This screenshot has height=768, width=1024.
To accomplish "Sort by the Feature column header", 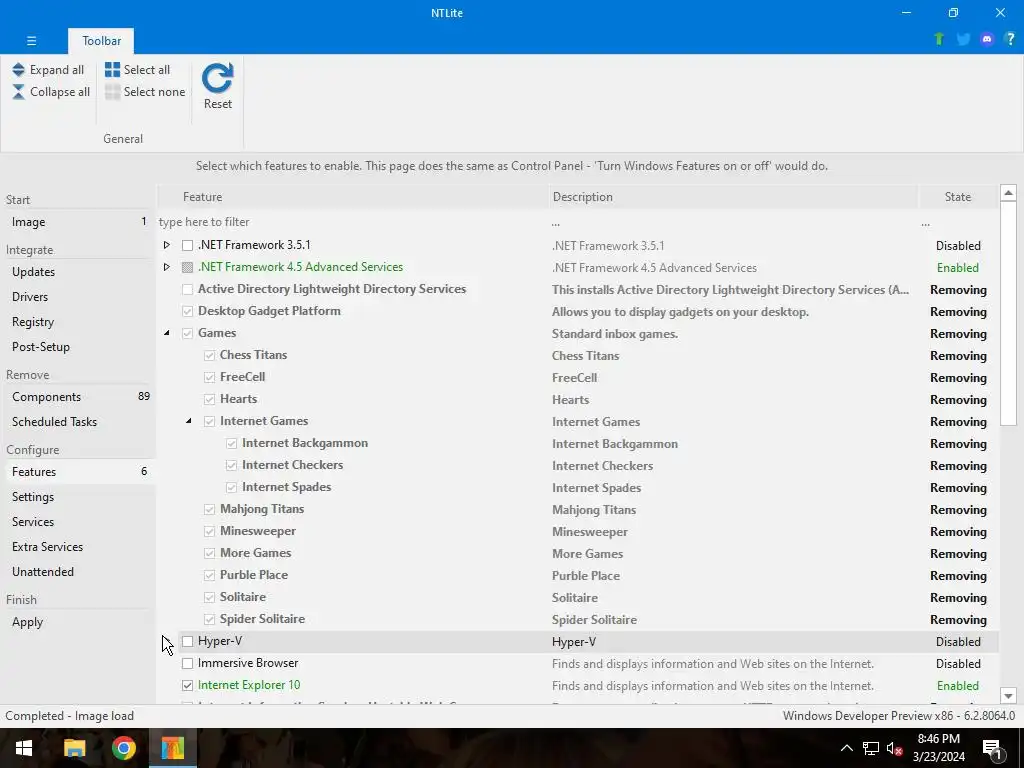I will 353,197.
